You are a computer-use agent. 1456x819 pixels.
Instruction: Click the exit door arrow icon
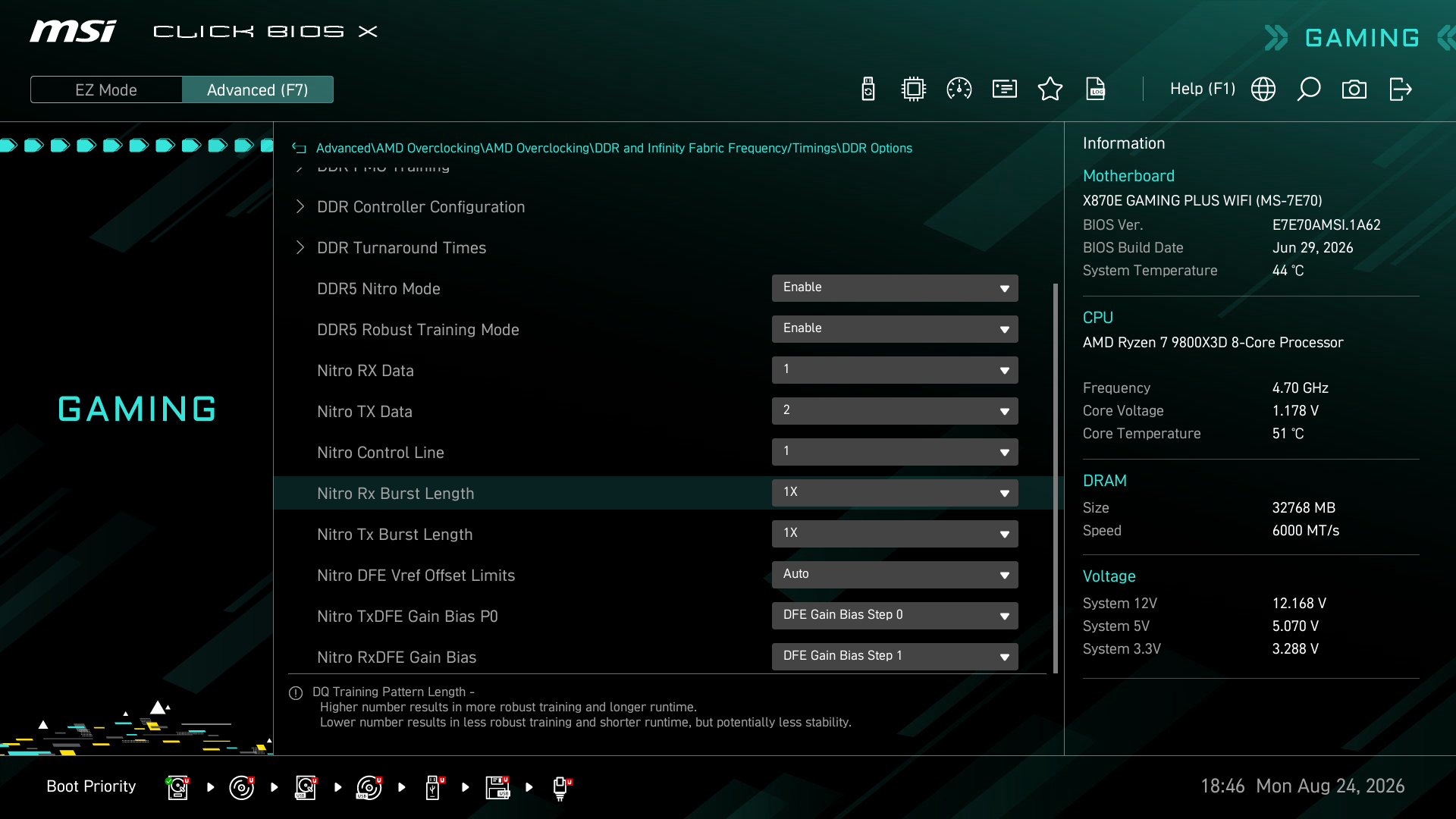tap(1400, 89)
